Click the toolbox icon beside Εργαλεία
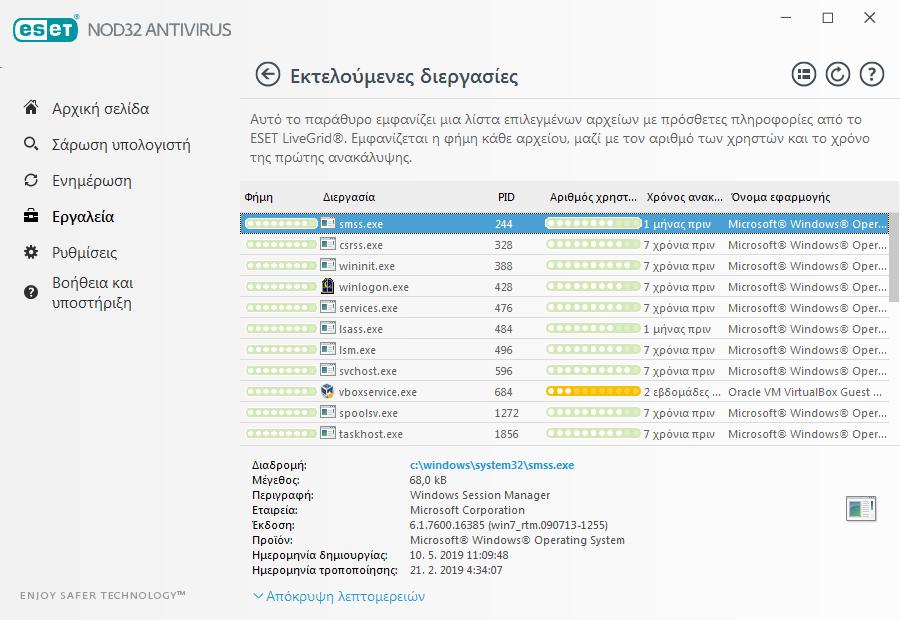 click(31, 216)
